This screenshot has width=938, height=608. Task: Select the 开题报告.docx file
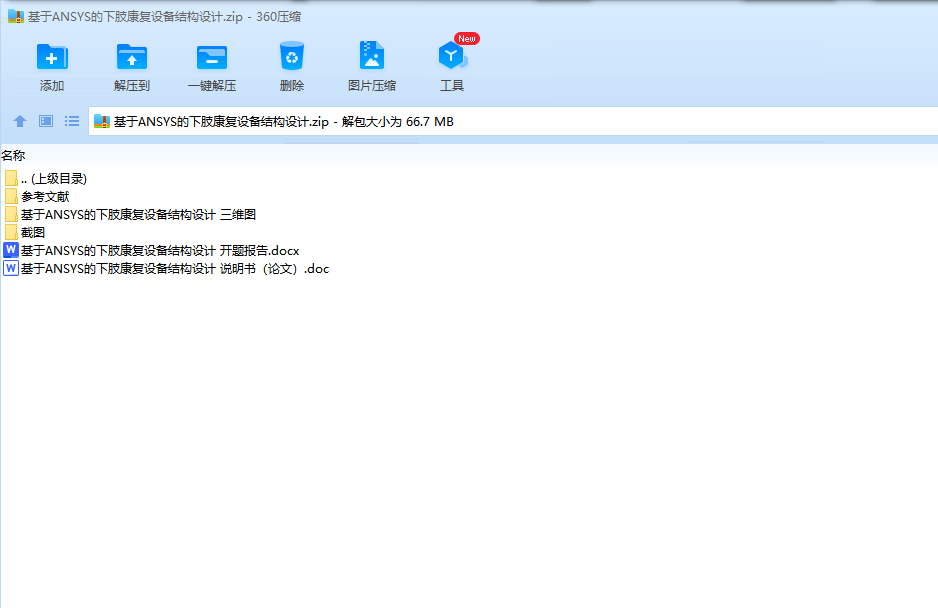pos(151,250)
